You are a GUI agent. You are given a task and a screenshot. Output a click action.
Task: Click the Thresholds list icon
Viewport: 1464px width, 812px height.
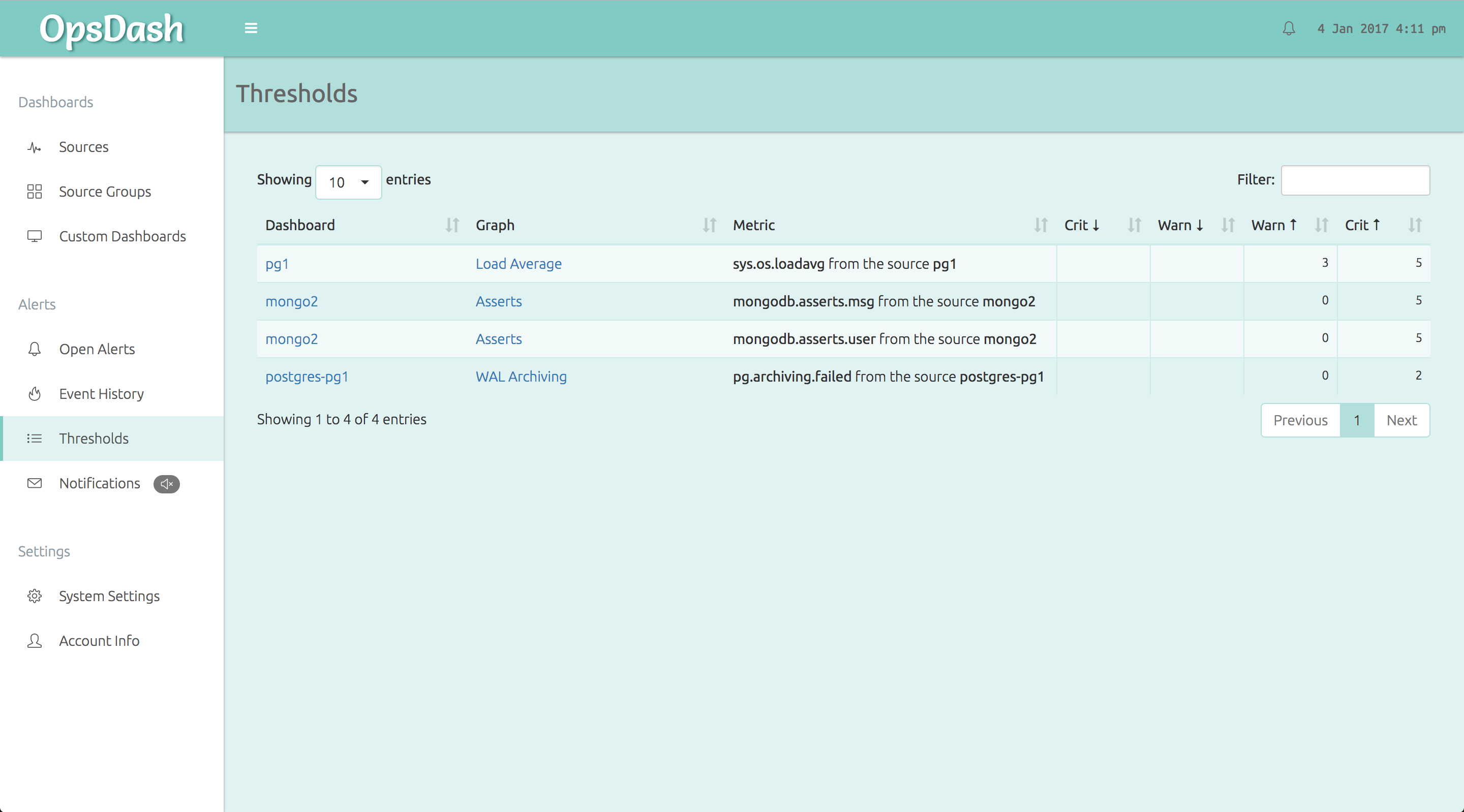35,438
